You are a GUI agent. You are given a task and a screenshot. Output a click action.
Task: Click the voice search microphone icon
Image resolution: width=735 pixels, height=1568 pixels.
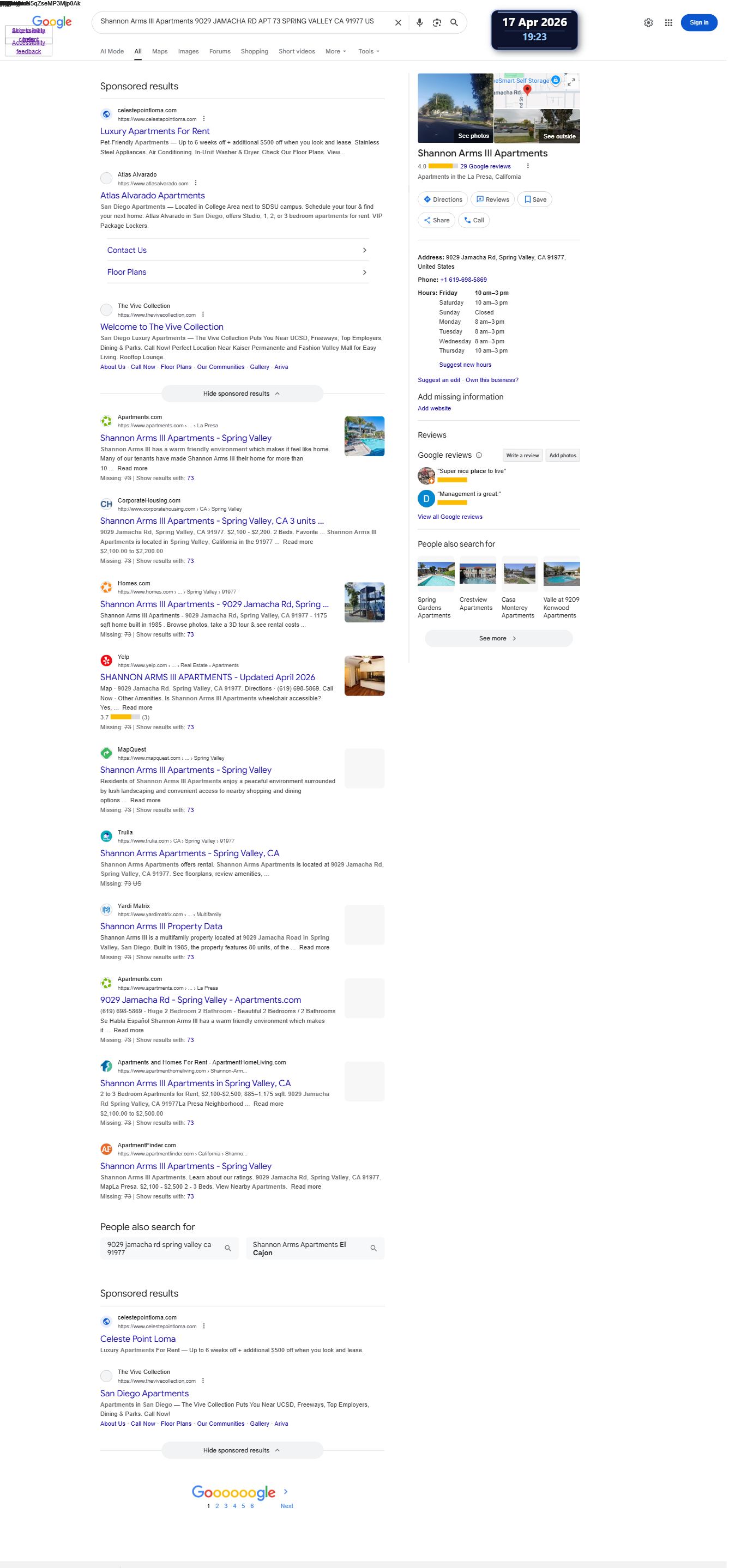click(419, 22)
